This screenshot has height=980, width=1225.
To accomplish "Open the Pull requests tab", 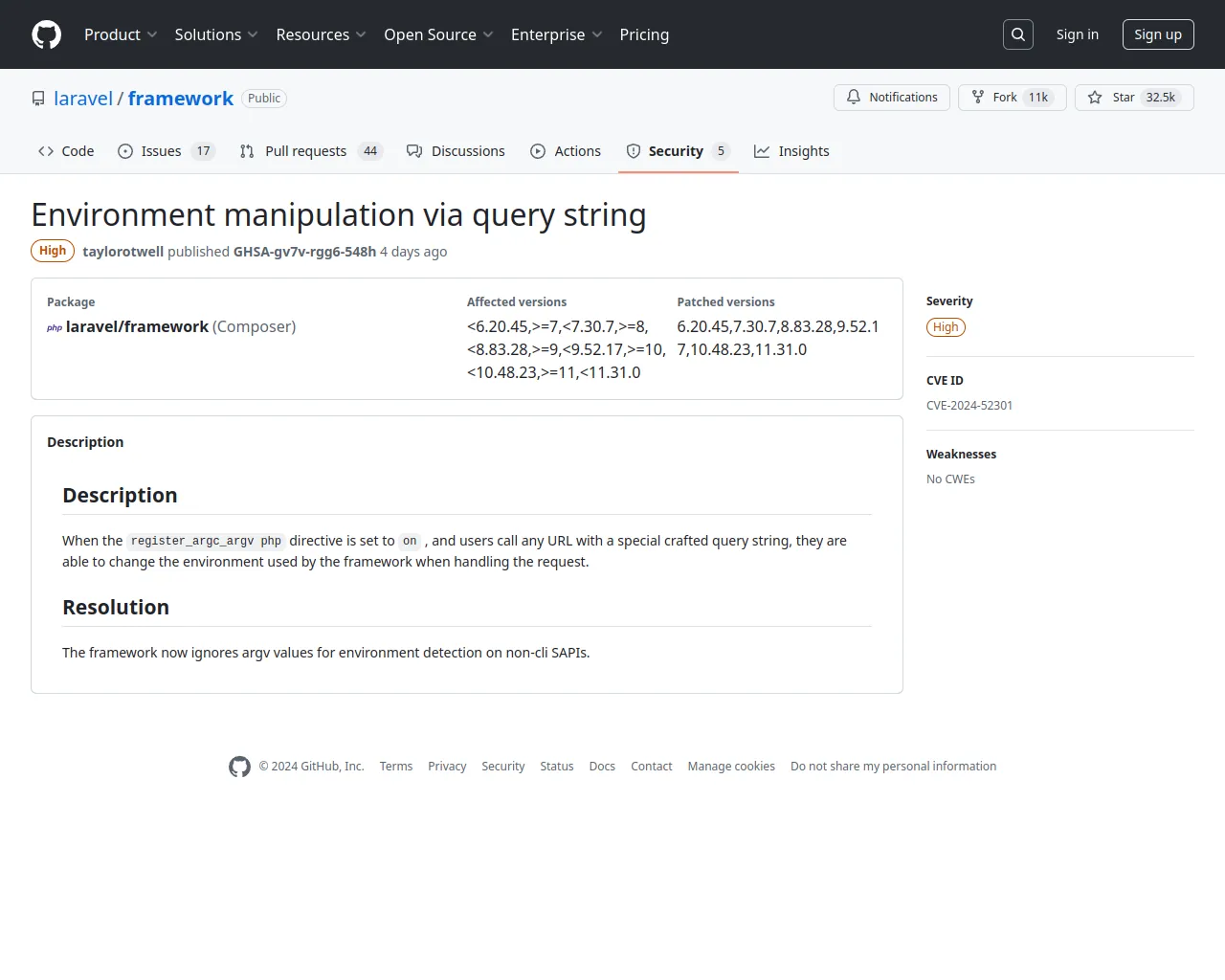I will (x=311, y=151).
